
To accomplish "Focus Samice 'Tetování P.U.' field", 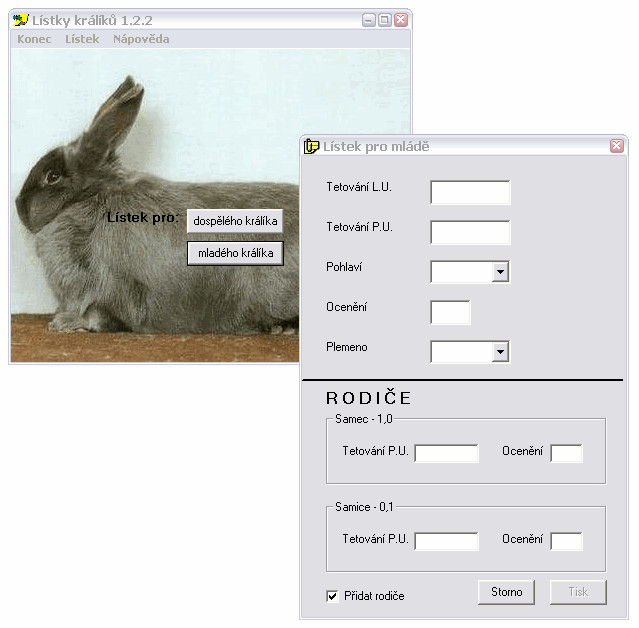I will (x=446, y=541).
